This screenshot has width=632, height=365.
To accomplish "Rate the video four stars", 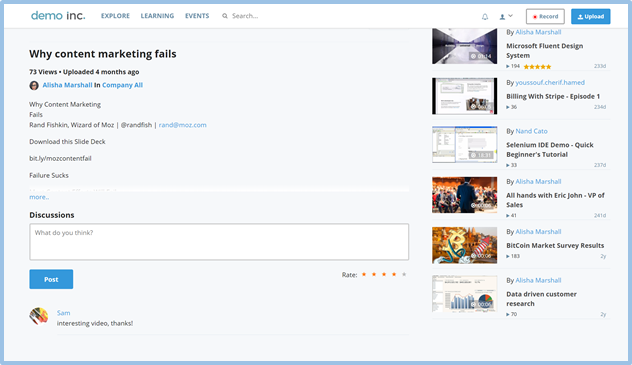I will [394, 274].
